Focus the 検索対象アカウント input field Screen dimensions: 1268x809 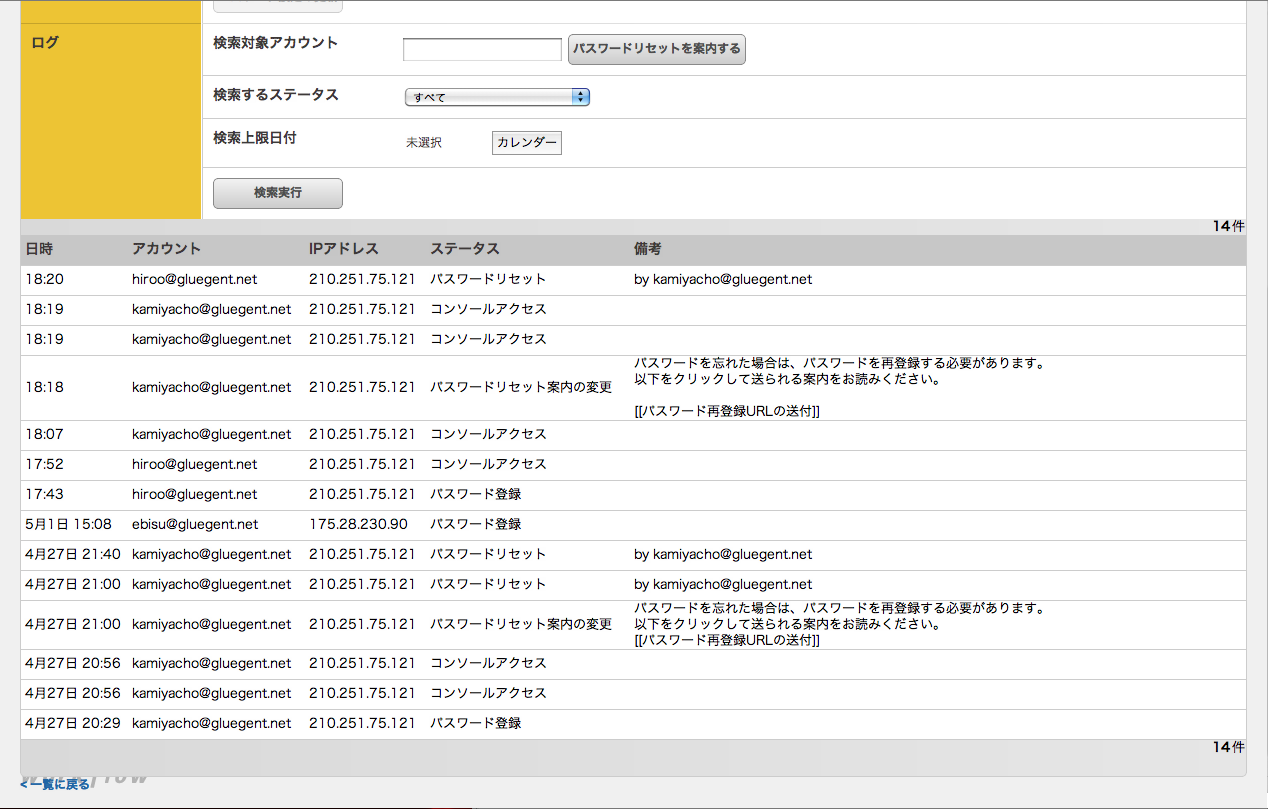[481, 48]
